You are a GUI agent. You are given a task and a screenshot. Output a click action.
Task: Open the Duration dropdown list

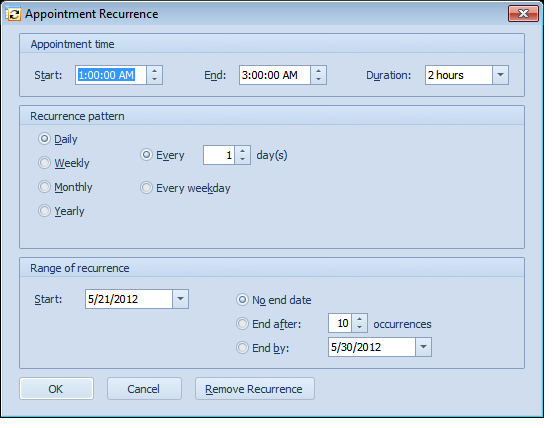click(x=500, y=75)
